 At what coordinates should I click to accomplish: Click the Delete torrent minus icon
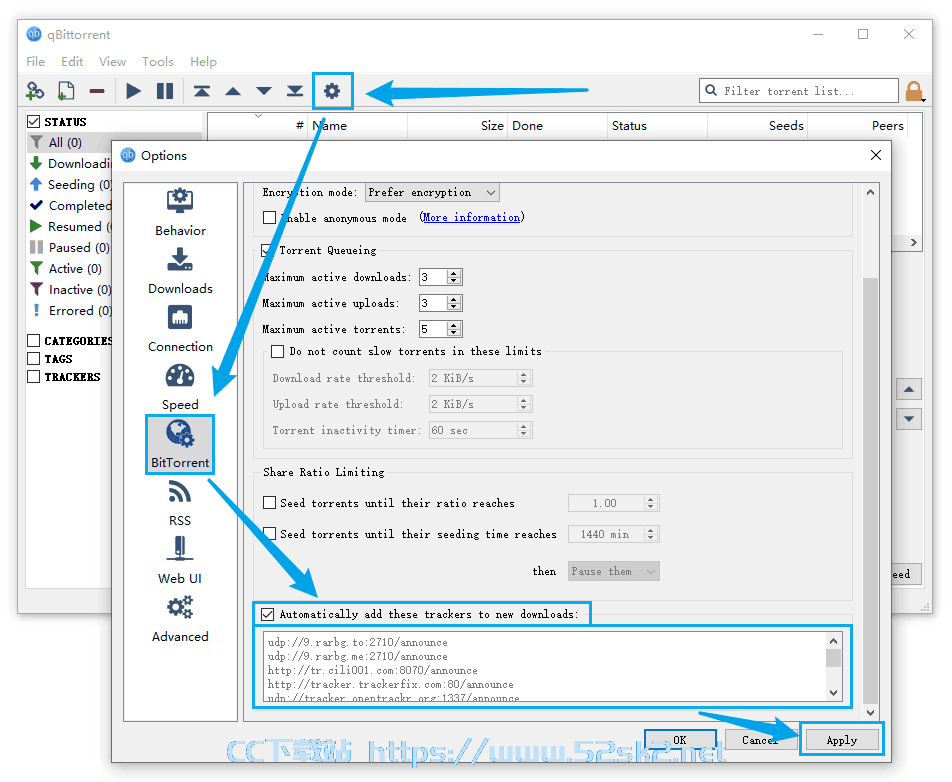97,91
